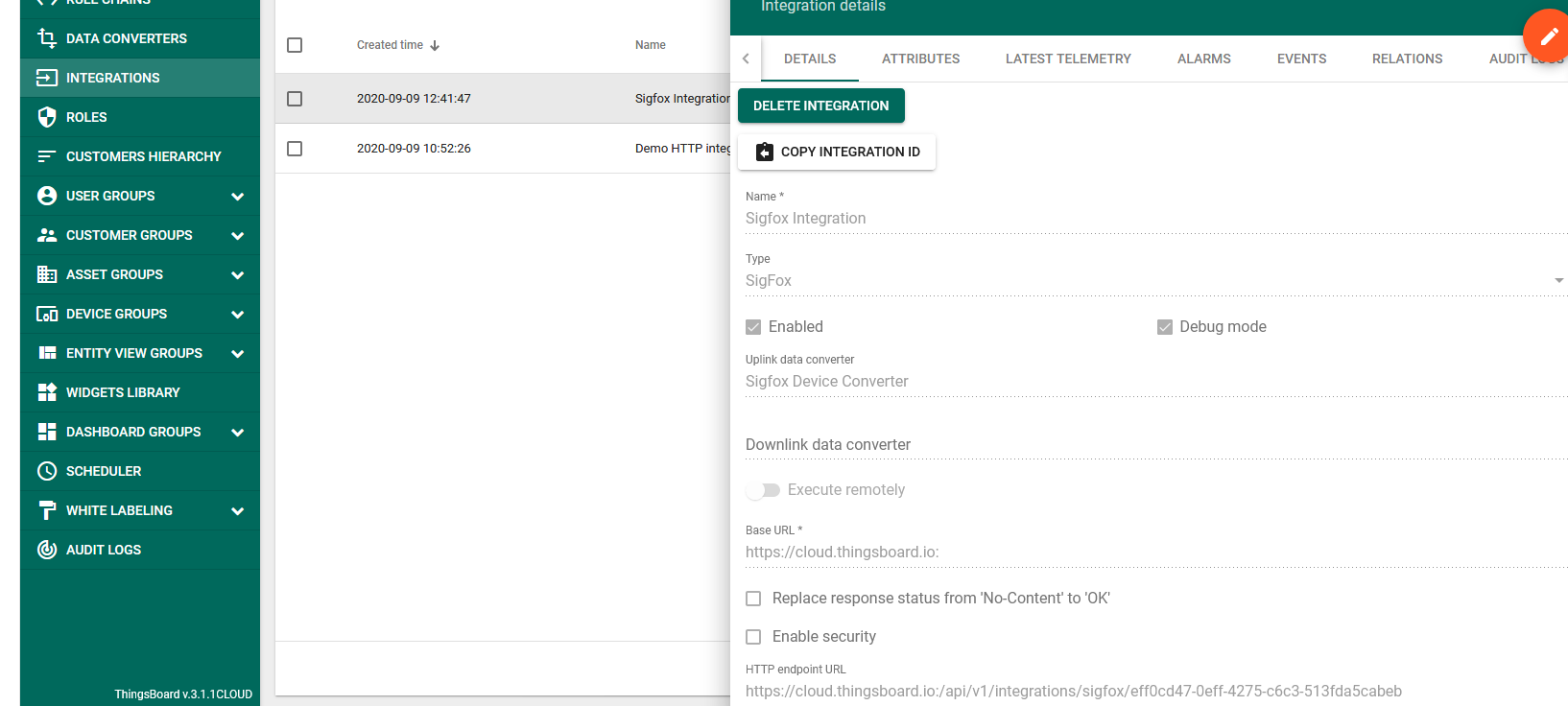Expand the White Labeling chevron

[238, 511]
